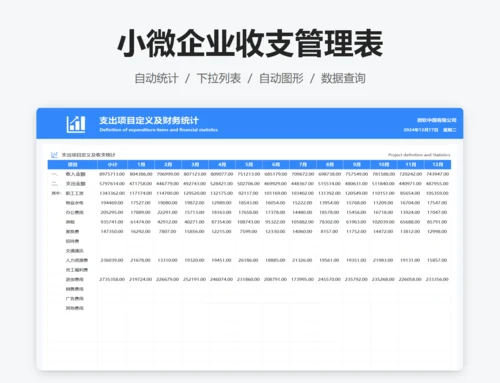Click the 差旅费 row label
500x383 pixels.
[72, 232]
